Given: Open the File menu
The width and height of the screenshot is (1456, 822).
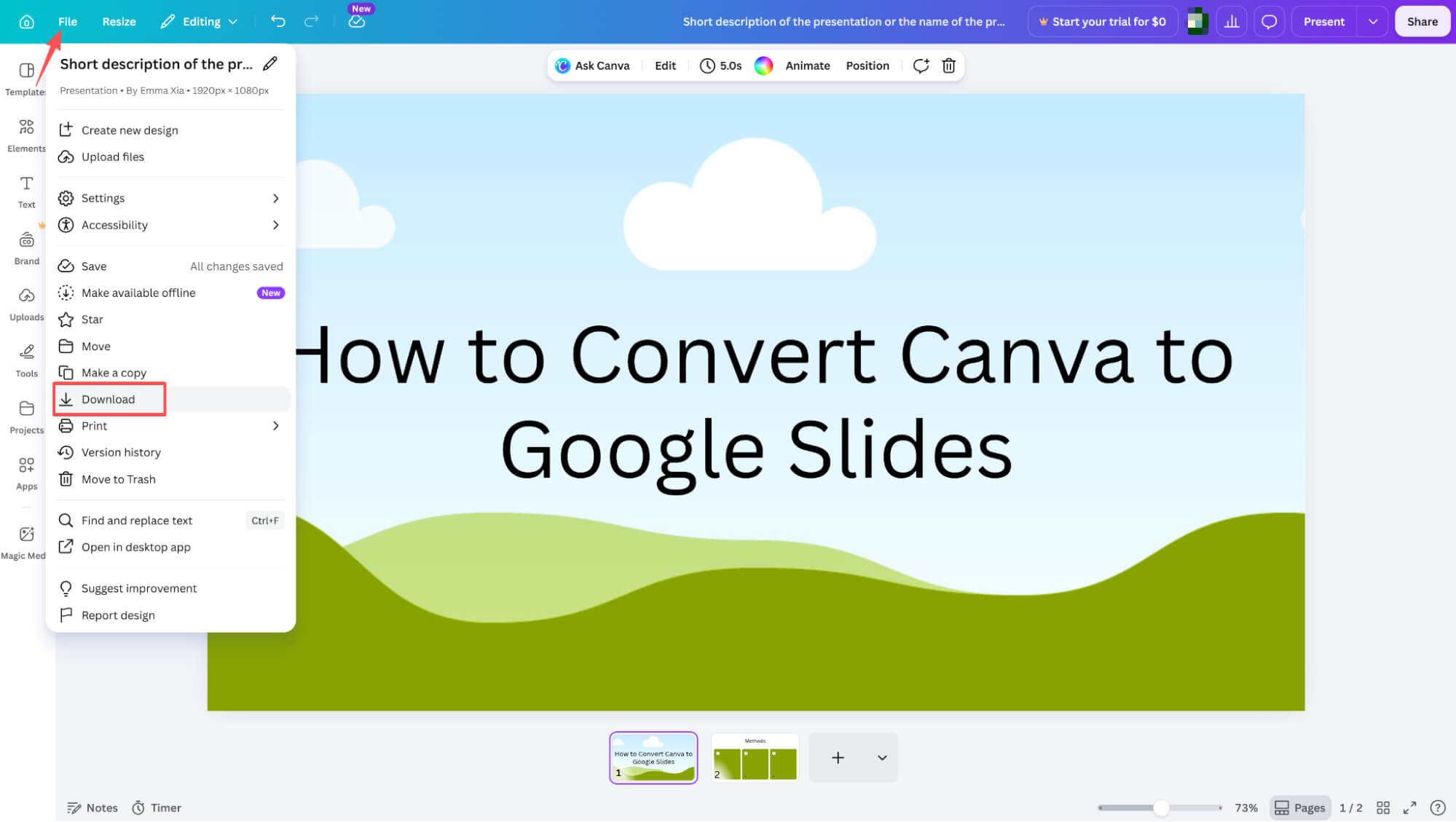Looking at the screenshot, I should point(68,22).
